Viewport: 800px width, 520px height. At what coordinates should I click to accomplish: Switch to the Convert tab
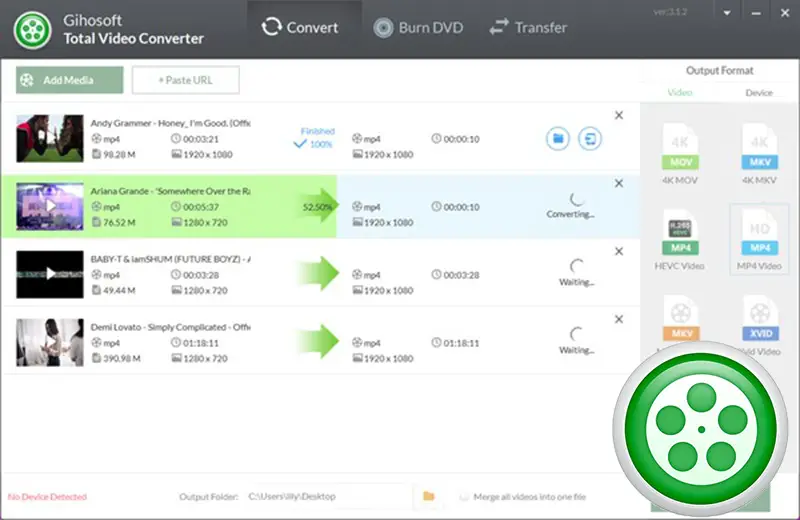tap(300, 28)
